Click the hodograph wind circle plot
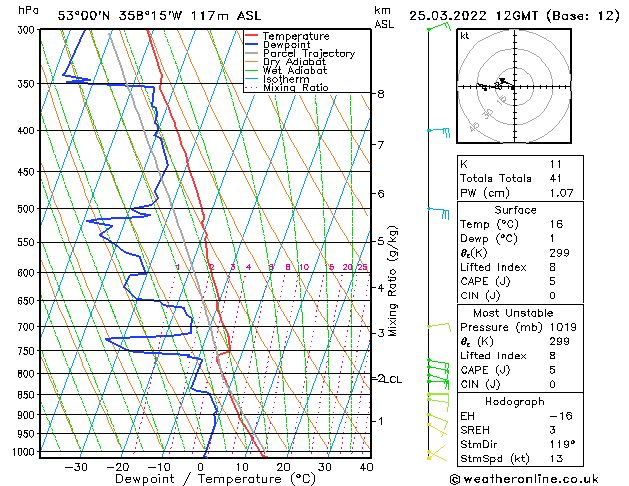 (514, 86)
